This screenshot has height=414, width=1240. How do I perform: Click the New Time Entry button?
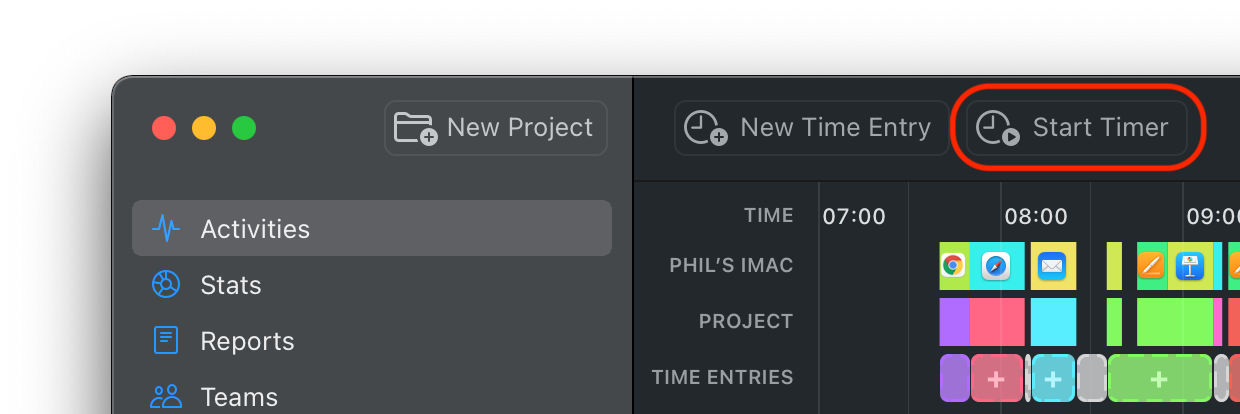(811, 128)
